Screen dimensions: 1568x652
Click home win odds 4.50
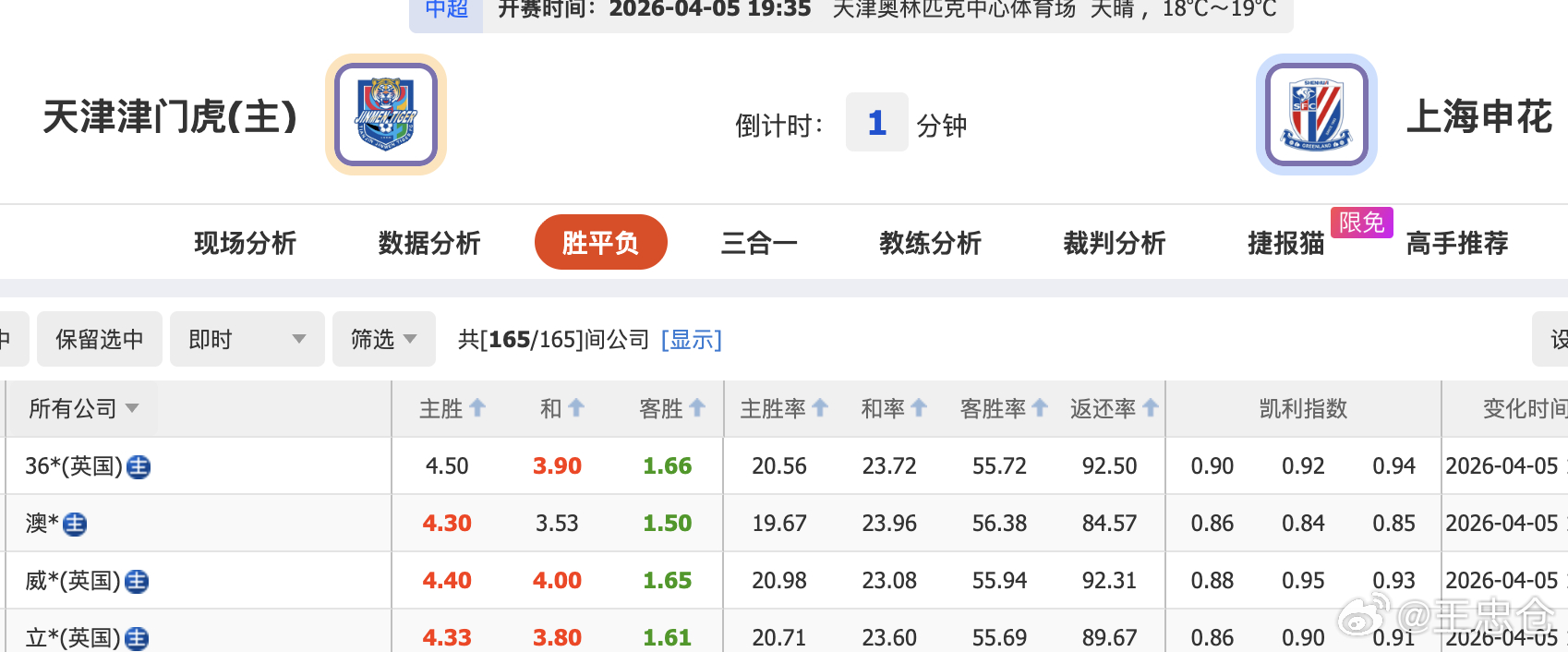coord(447,466)
